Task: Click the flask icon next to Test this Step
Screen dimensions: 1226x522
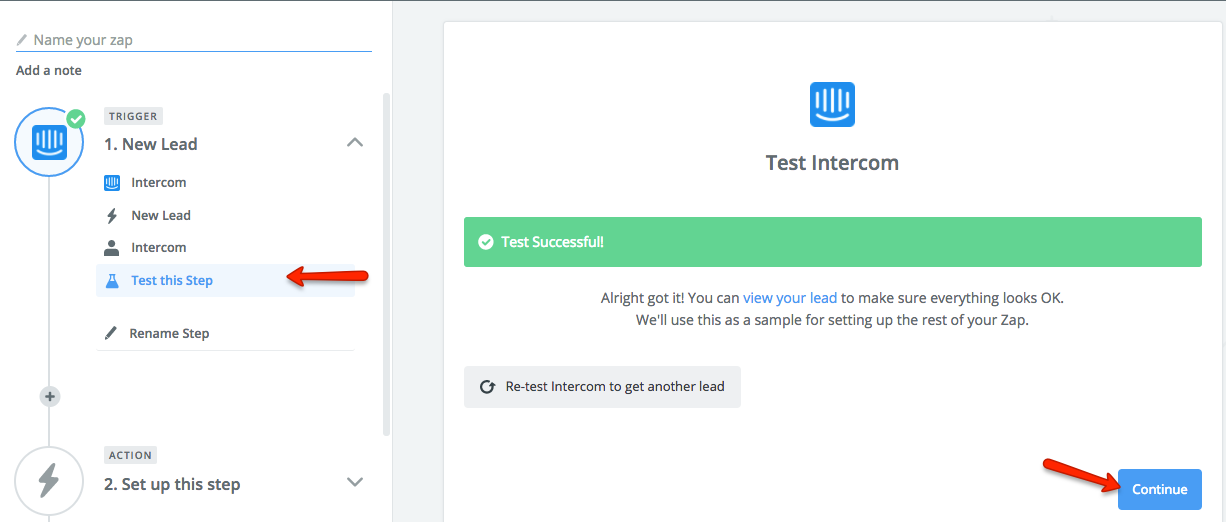Action: [112, 280]
